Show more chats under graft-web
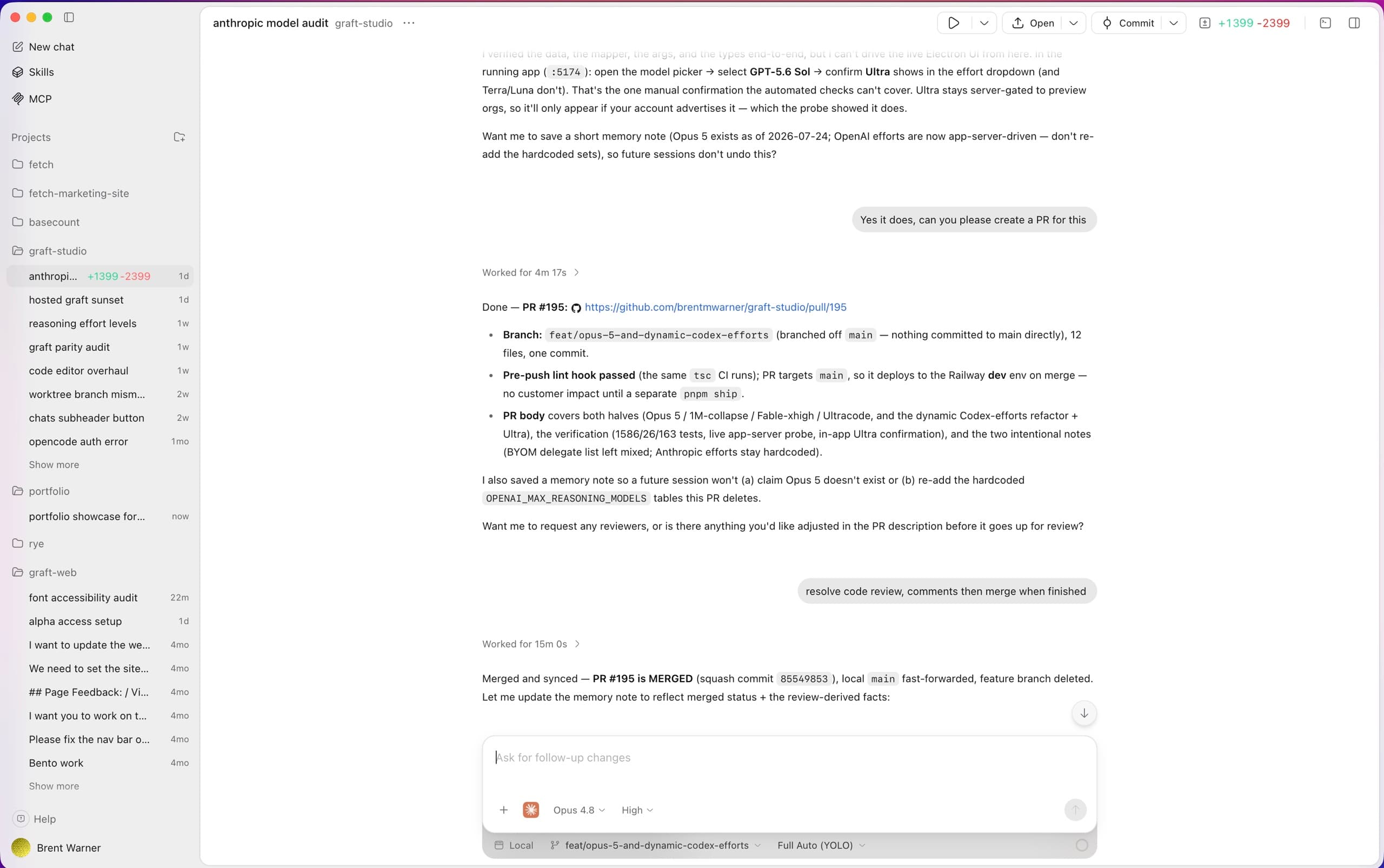This screenshot has height=868, width=1384. (54, 786)
